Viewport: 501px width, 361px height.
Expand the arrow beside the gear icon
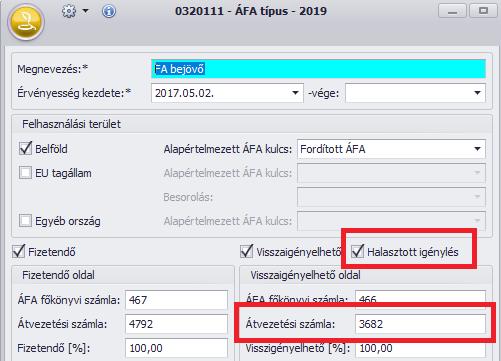[x=86, y=11]
